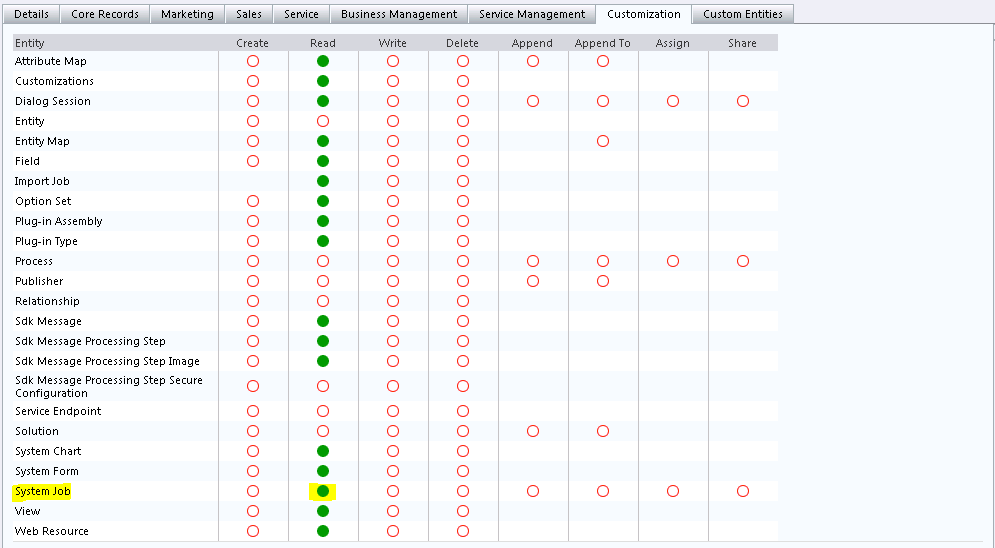Screen dimensions: 995x548
Task: Click the Entity column header
Action: tap(30, 43)
